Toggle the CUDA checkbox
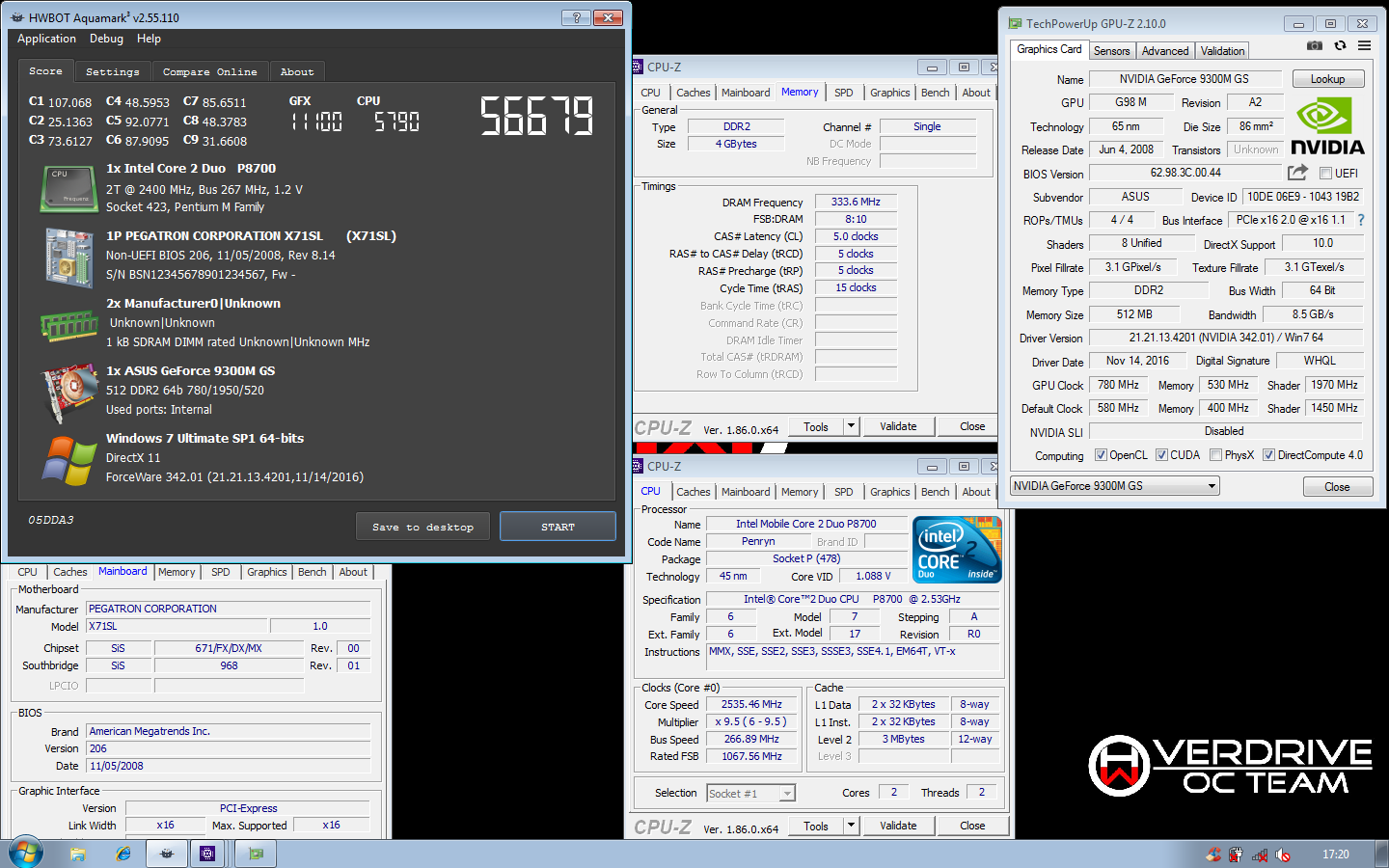Viewport: 1389px width, 868px height. 1161,455
